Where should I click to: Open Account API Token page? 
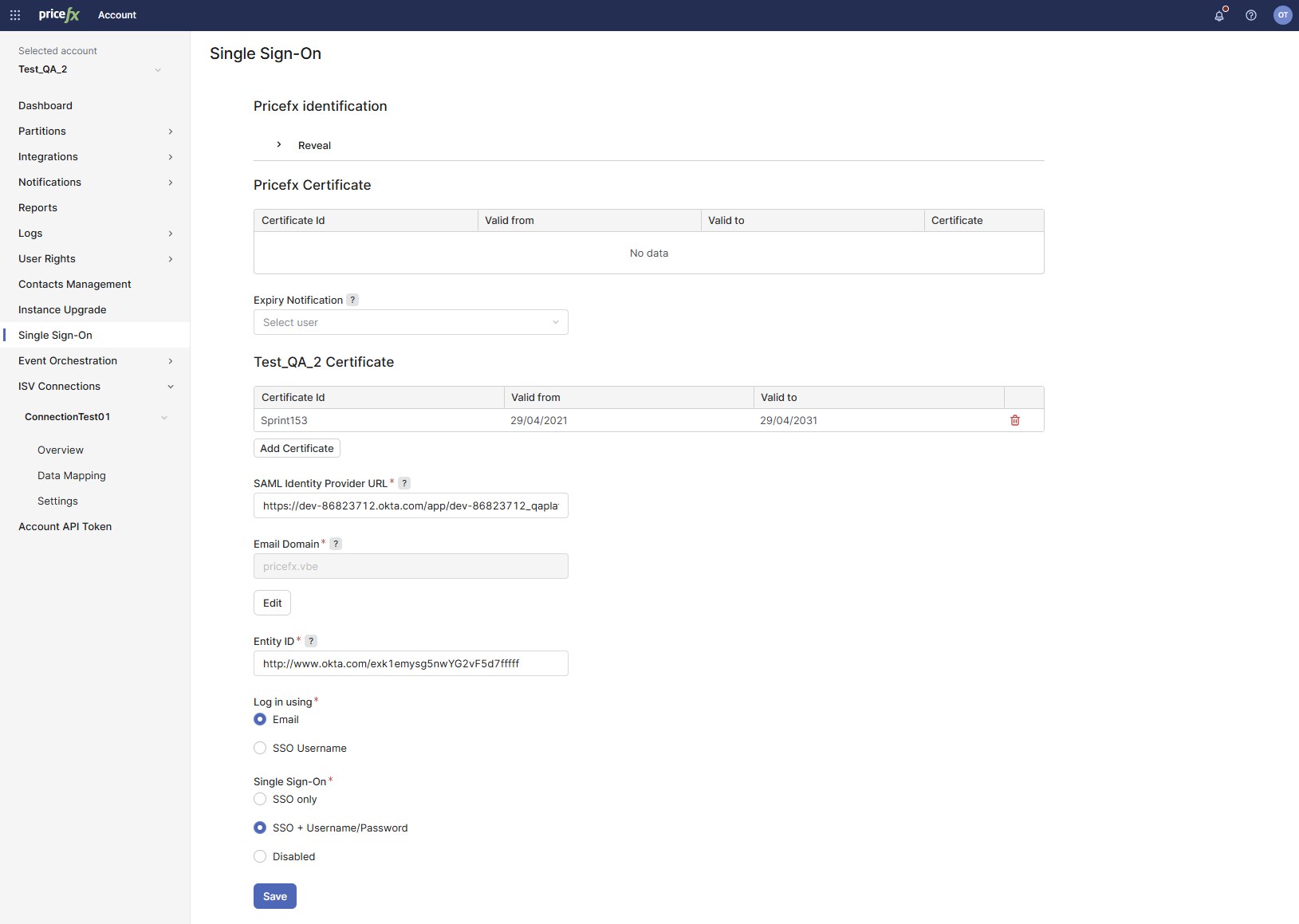point(65,526)
